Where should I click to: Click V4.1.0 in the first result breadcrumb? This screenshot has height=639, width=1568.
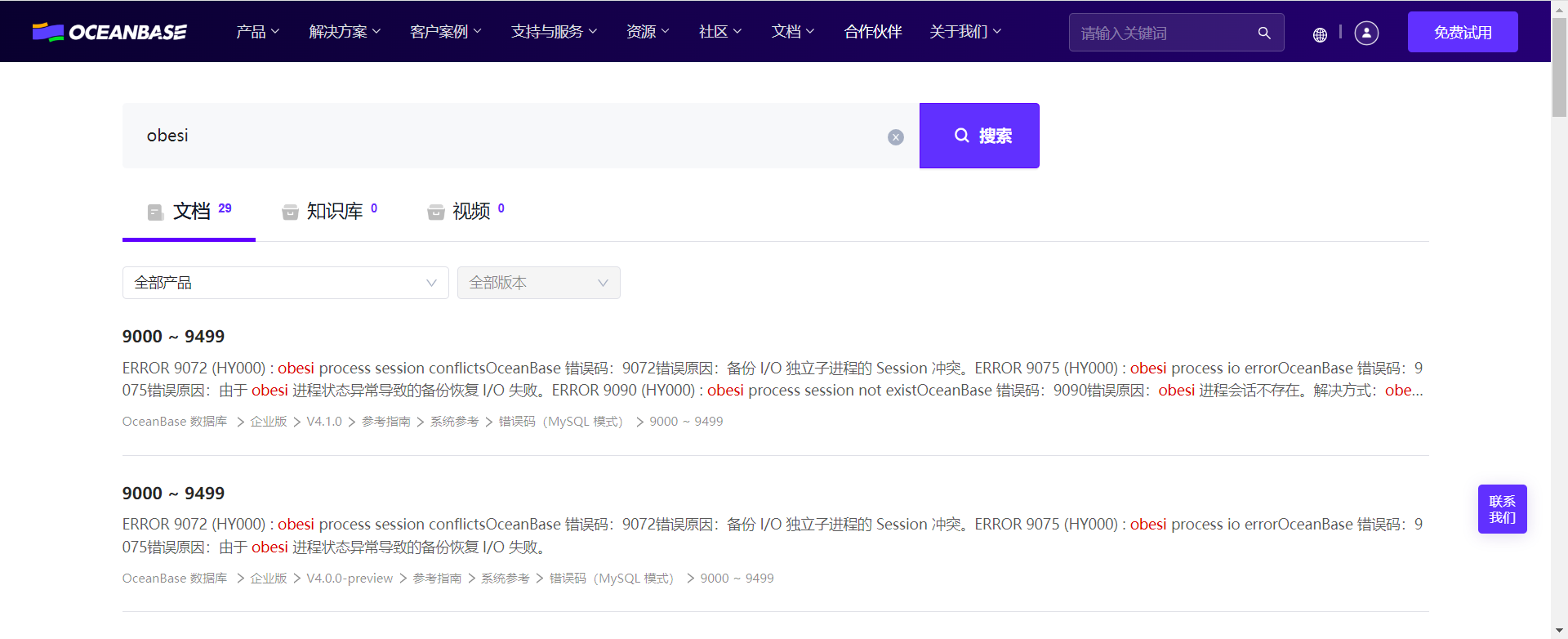[x=324, y=422]
